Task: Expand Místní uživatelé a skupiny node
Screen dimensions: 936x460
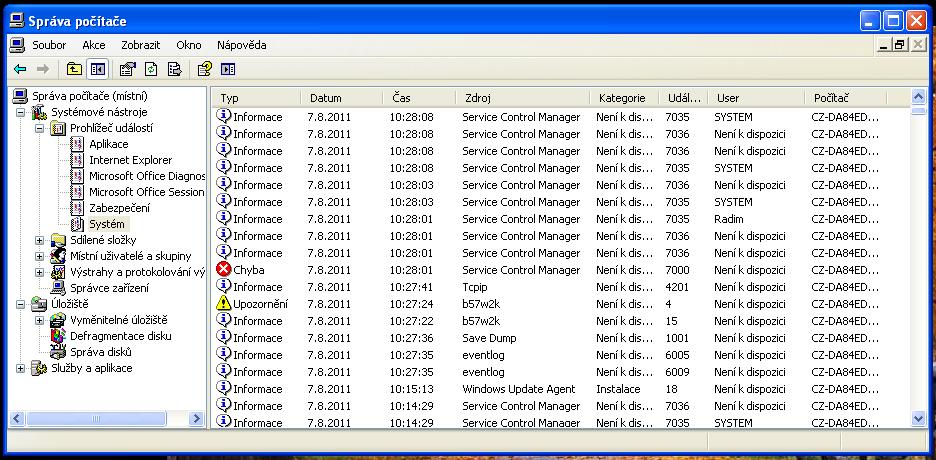Action: tap(40, 256)
